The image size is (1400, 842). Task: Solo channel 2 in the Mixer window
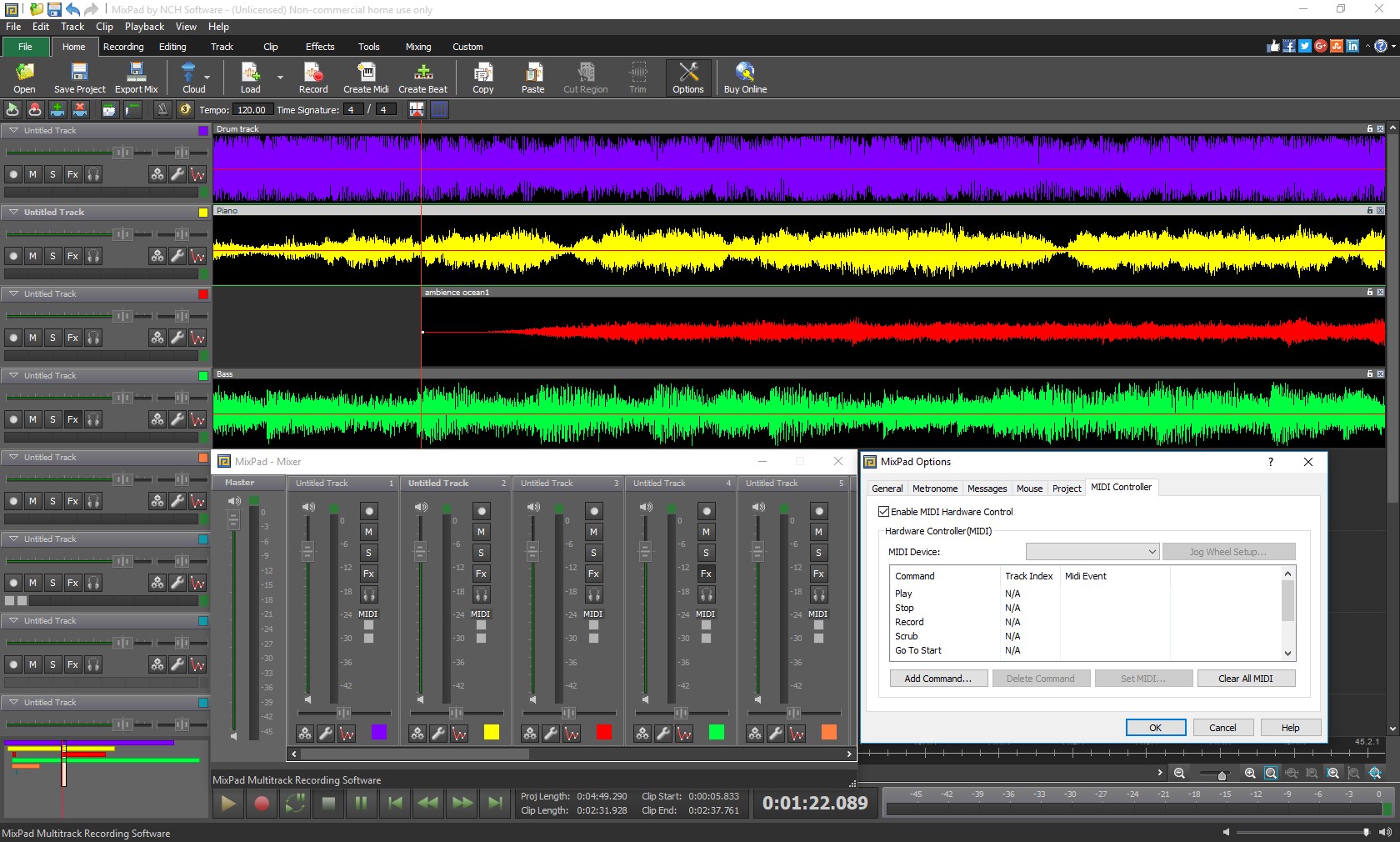[481, 553]
